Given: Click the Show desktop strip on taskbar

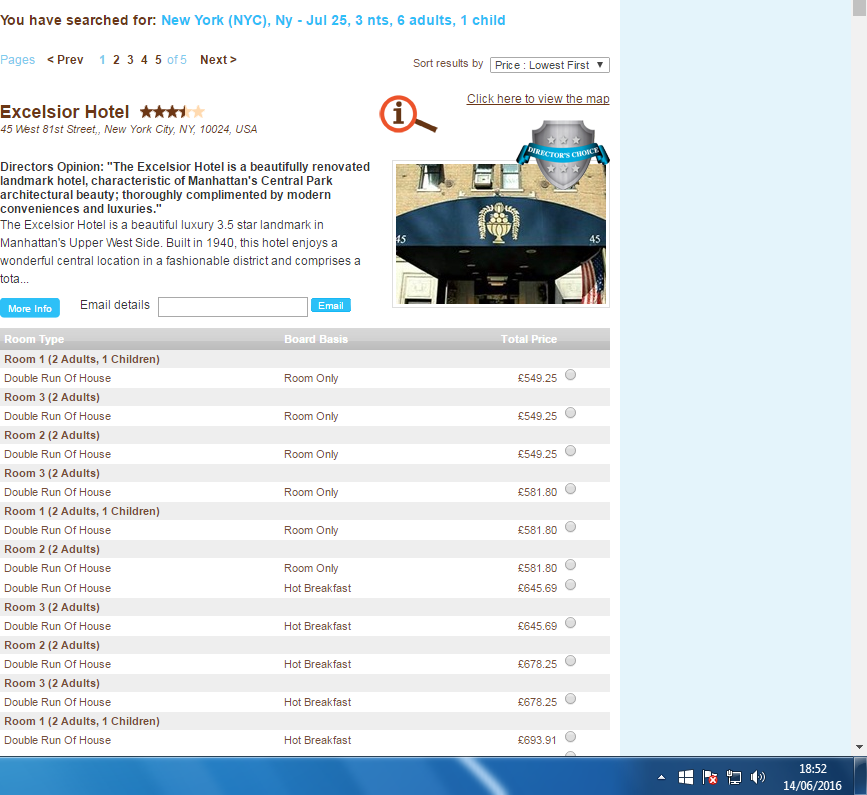Looking at the screenshot, I should pos(860,776).
